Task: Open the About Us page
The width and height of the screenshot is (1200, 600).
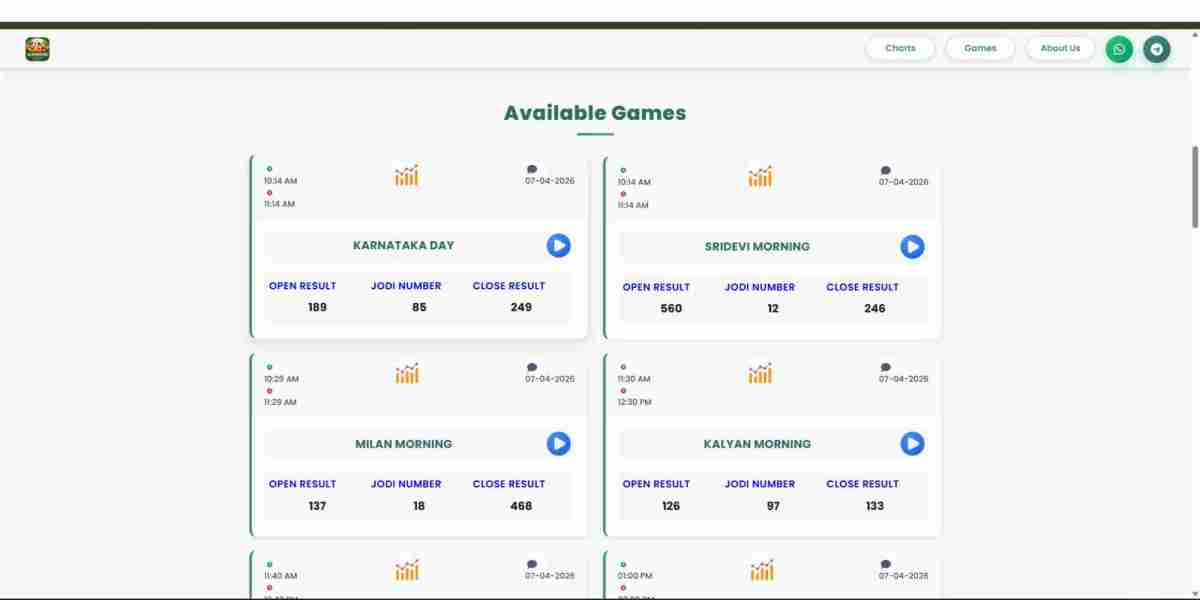Action: (1060, 48)
